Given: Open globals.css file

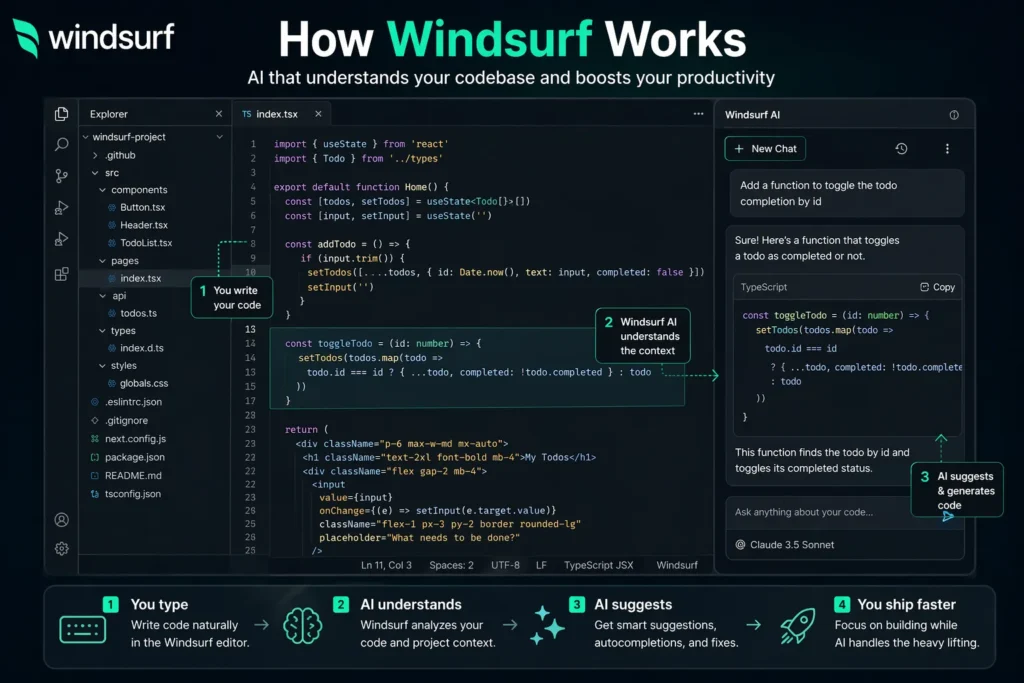Looking at the screenshot, I should click(144, 383).
